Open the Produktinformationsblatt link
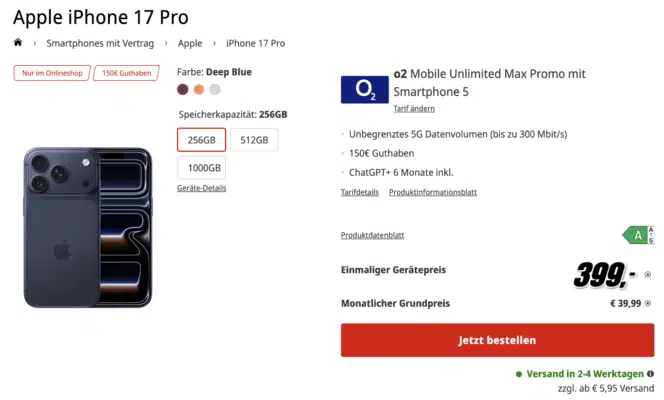664x400 pixels. click(x=432, y=192)
